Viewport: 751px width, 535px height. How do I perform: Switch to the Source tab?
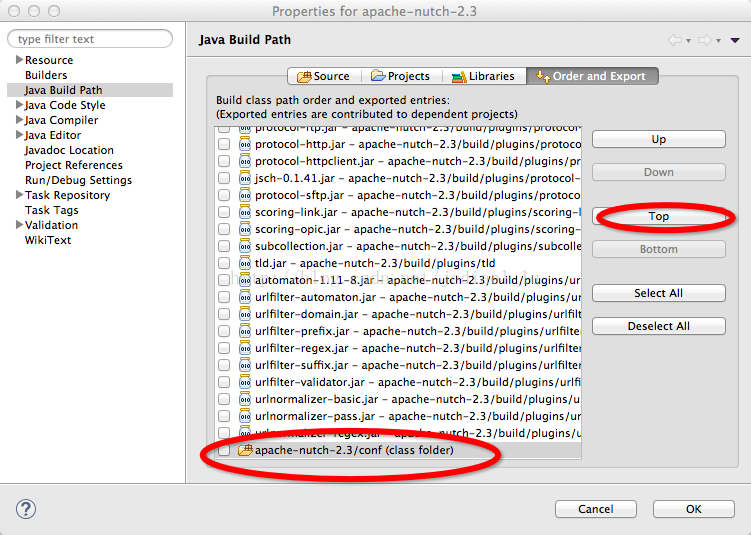[x=323, y=76]
